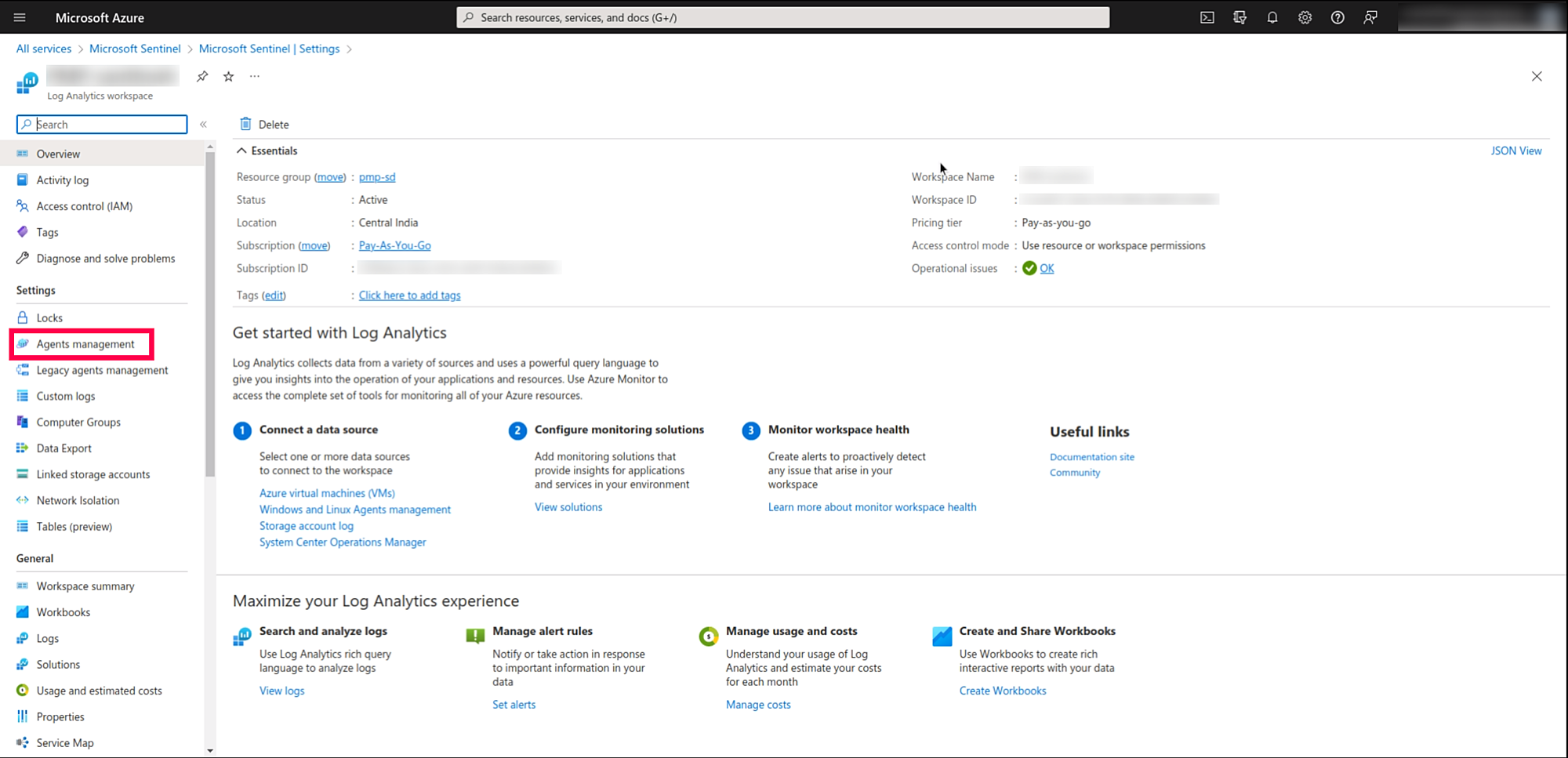Screen dimensions: 1568x758
Task: Click the Operational issues OK link
Action: click(1047, 268)
